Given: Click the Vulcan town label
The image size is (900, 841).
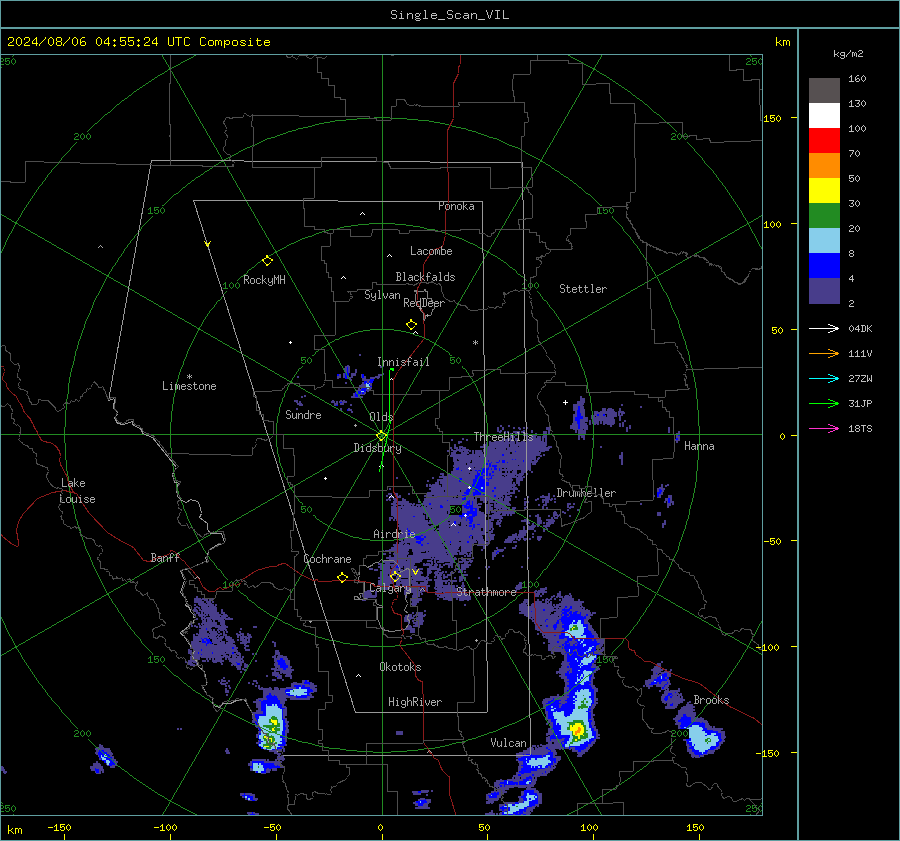Looking at the screenshot, I should [x=508, y=742].
